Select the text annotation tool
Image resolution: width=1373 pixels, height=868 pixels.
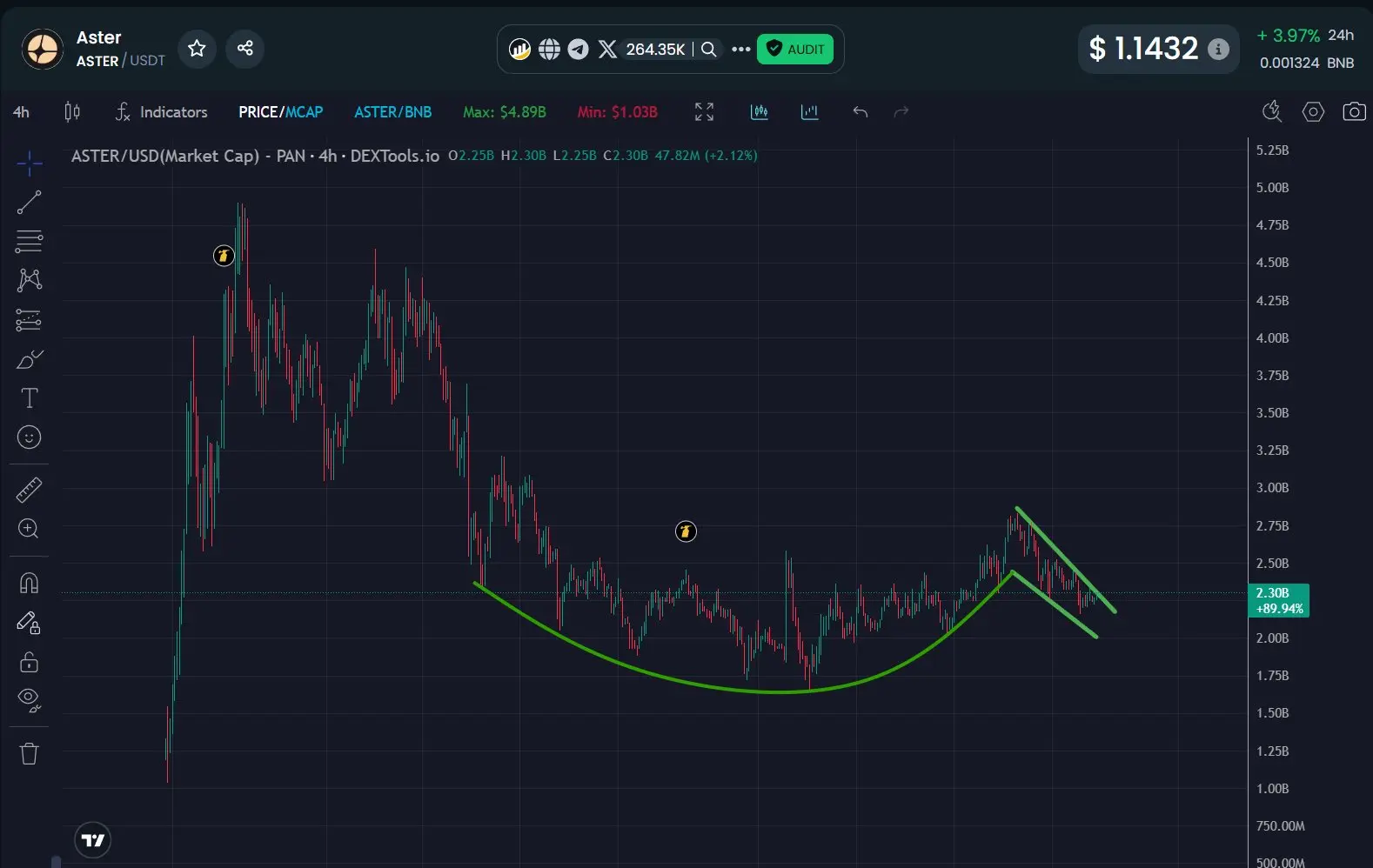point(29,398)
